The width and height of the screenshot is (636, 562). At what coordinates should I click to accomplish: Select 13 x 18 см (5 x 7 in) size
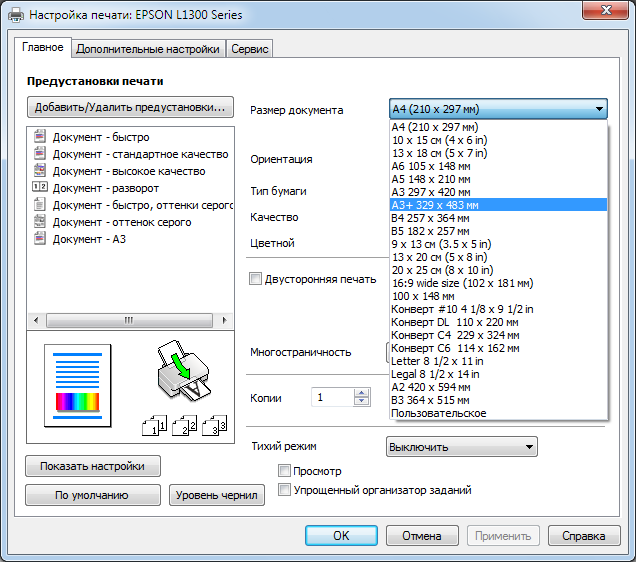[498, 153]
